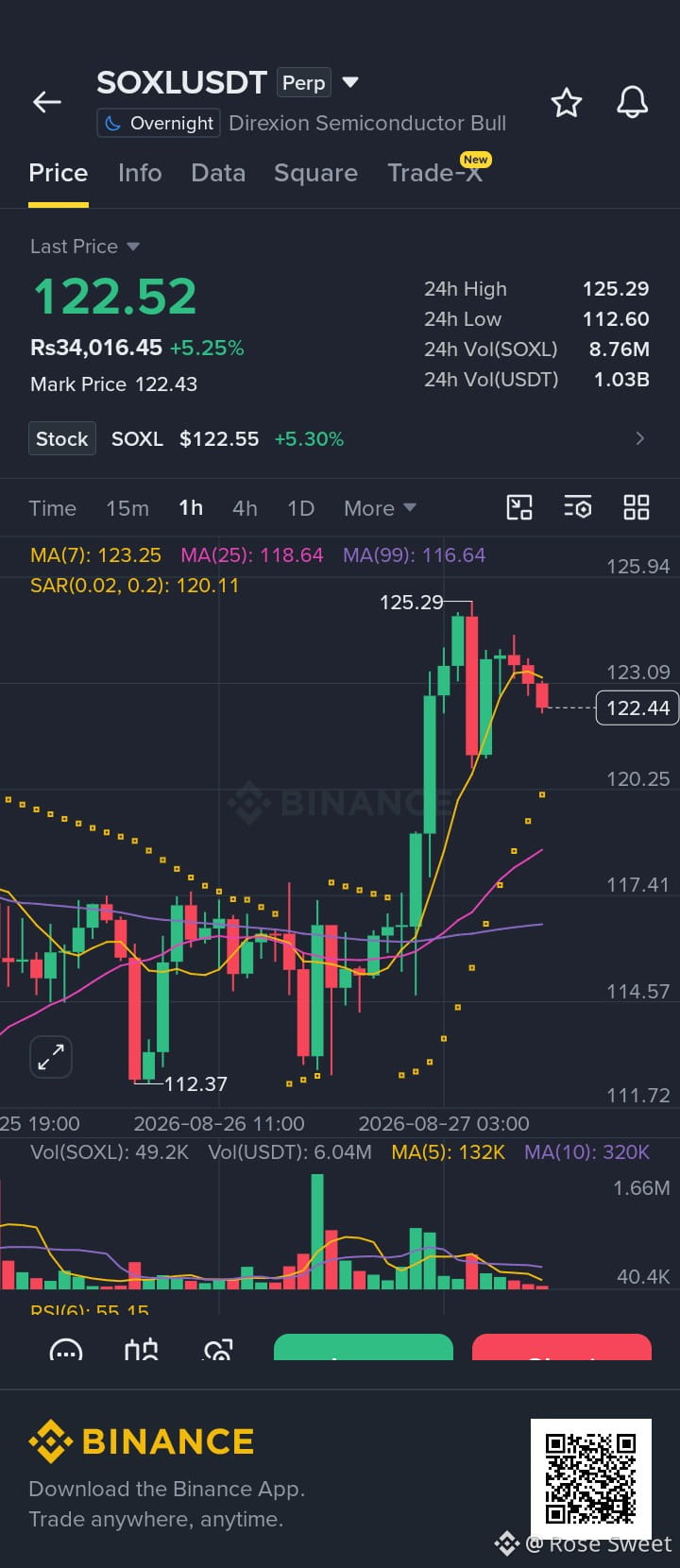Tap the MA(7): 123.25 indicator label
The height and width of the screenshot is (1568, 680).
click(x=95, y=555)
